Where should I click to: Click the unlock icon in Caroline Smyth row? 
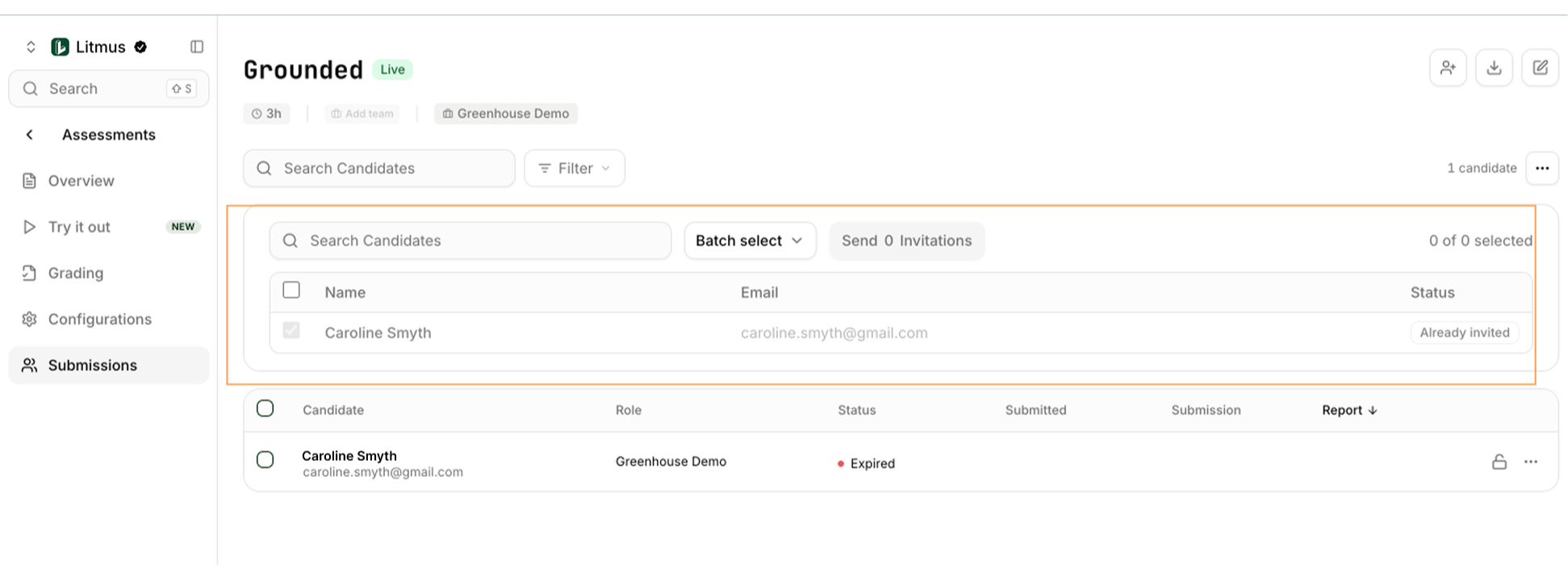1499,462
